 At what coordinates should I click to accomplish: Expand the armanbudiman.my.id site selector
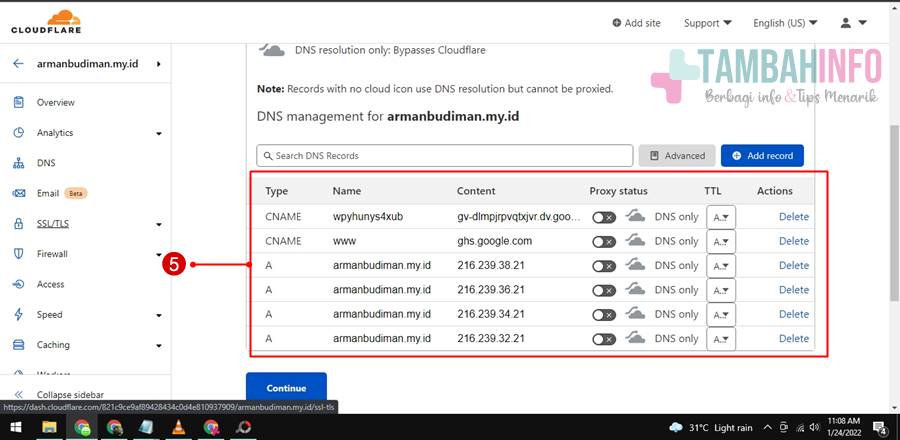click(x=158, y=64)
